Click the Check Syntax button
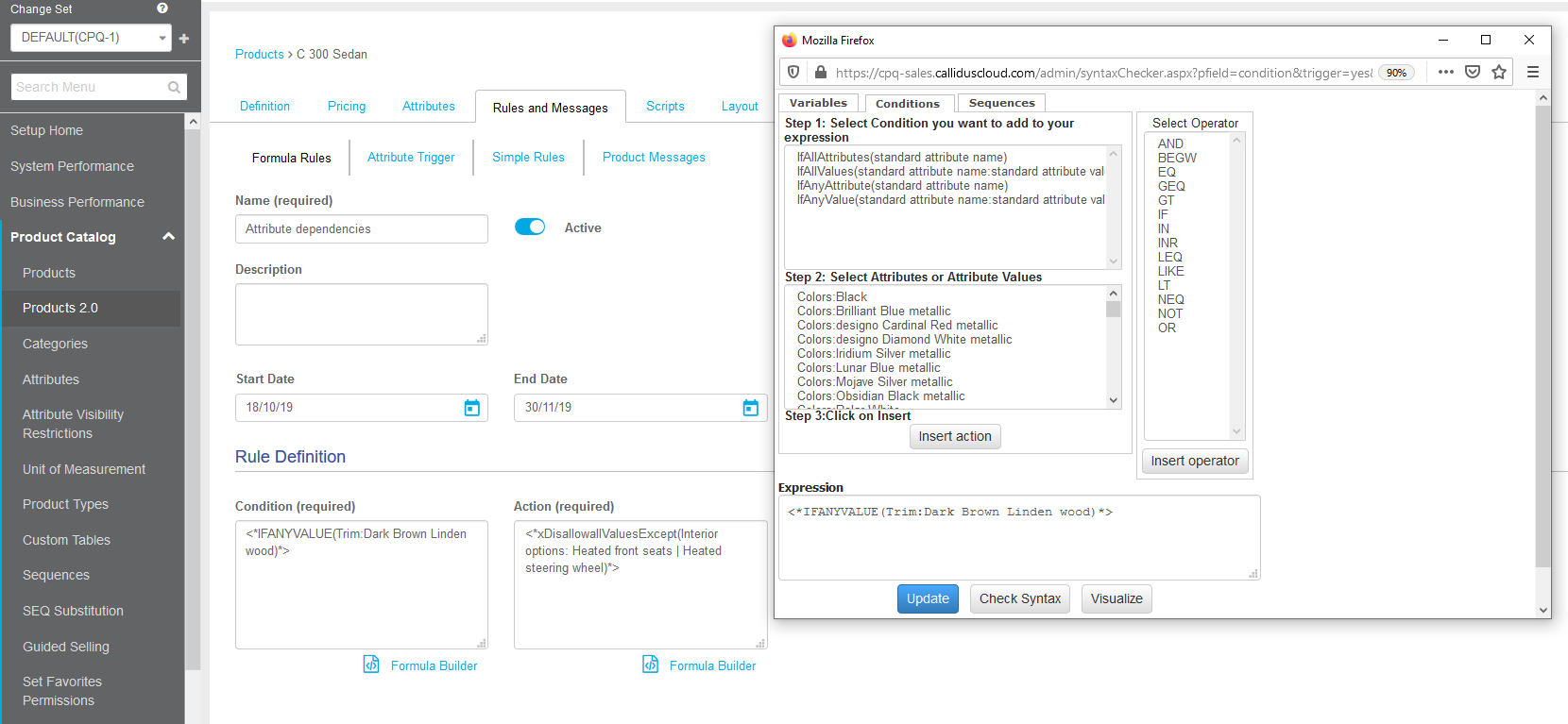 [1020, 598]
